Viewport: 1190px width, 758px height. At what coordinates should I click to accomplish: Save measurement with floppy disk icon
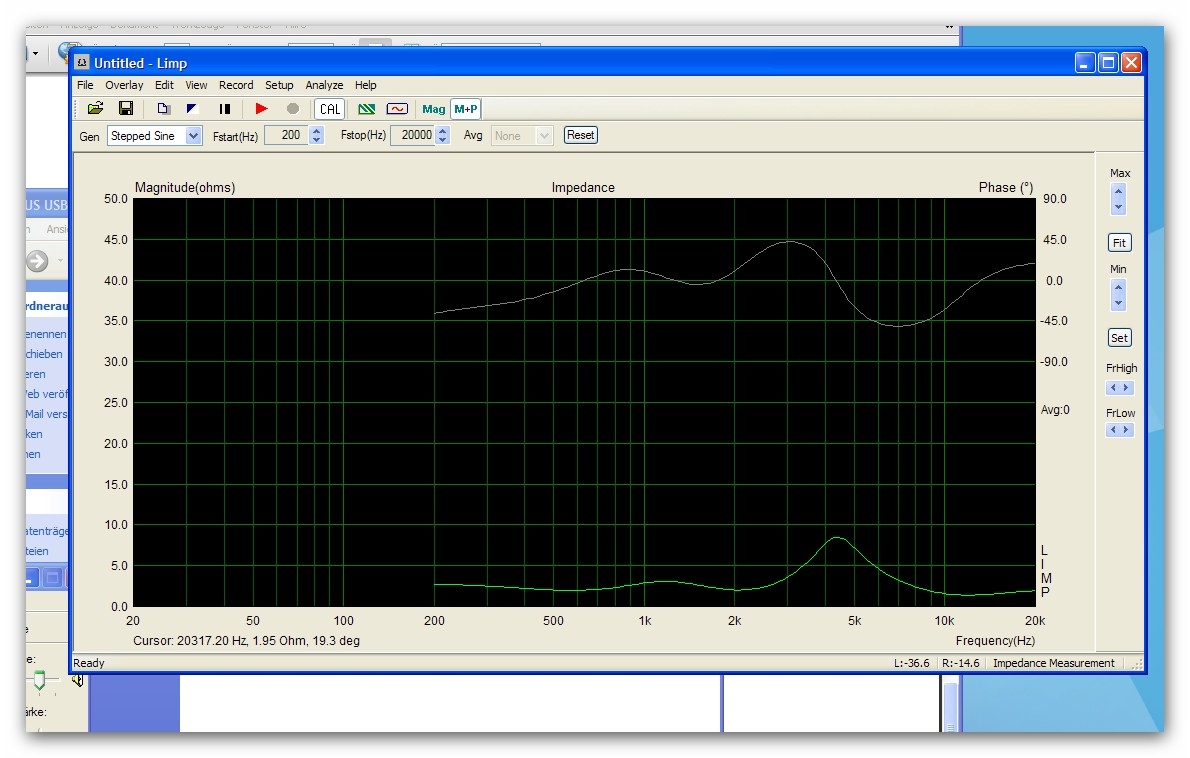(x=126, y=109)
